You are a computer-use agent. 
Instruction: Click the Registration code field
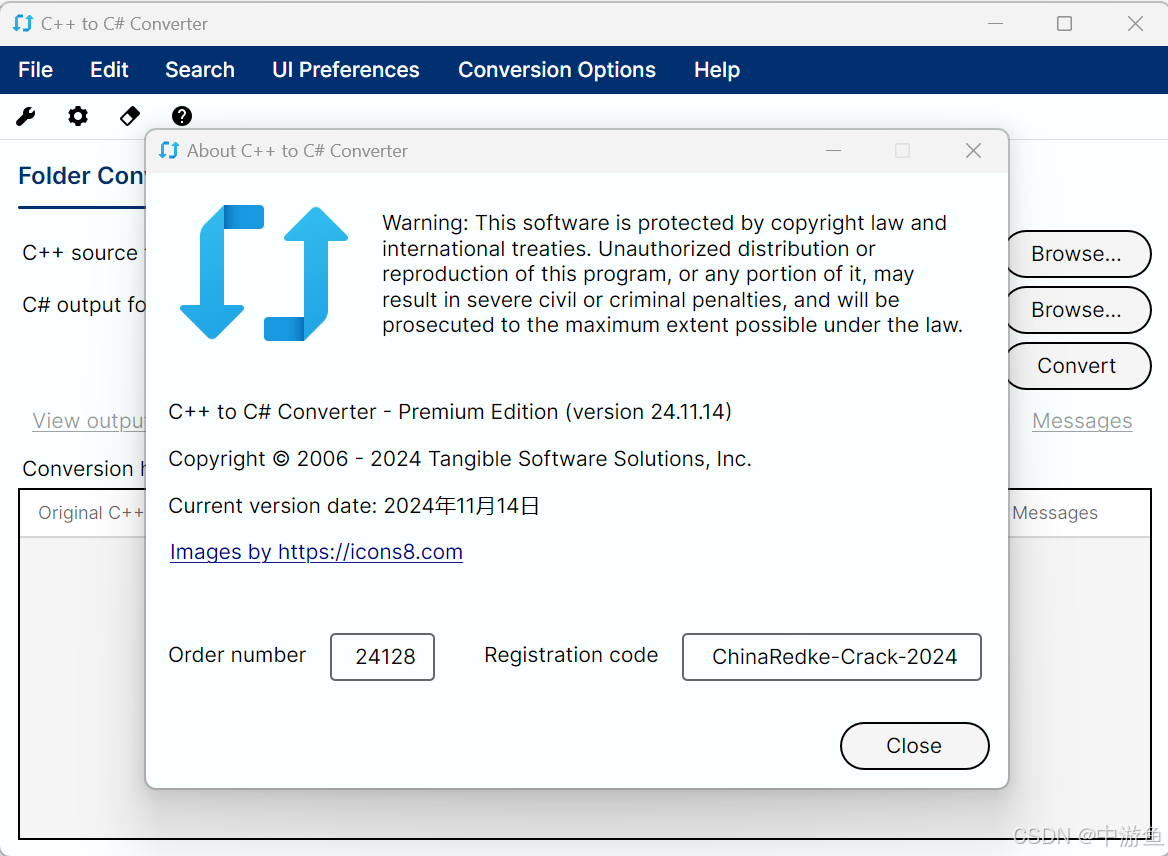coord(831,657)
